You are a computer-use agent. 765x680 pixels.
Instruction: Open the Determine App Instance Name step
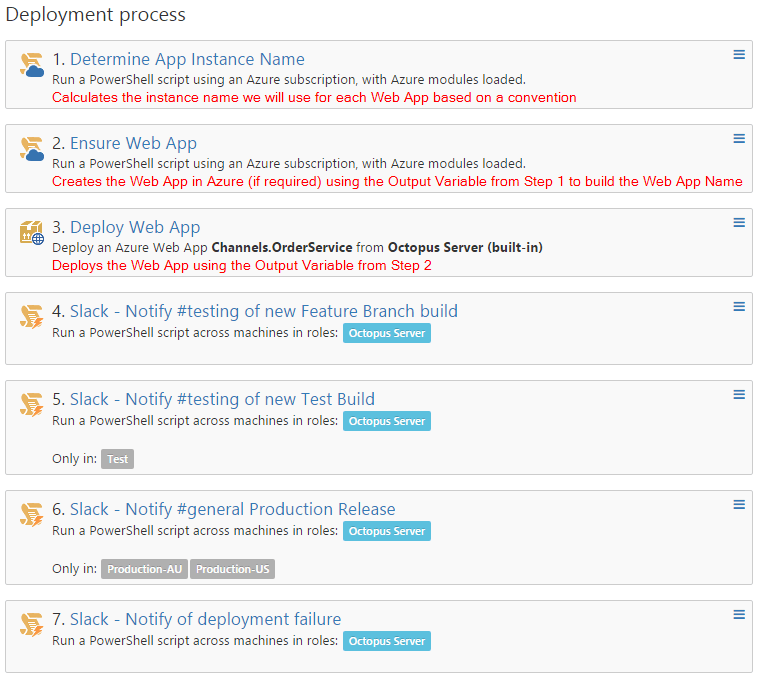(x=187, y=59)
